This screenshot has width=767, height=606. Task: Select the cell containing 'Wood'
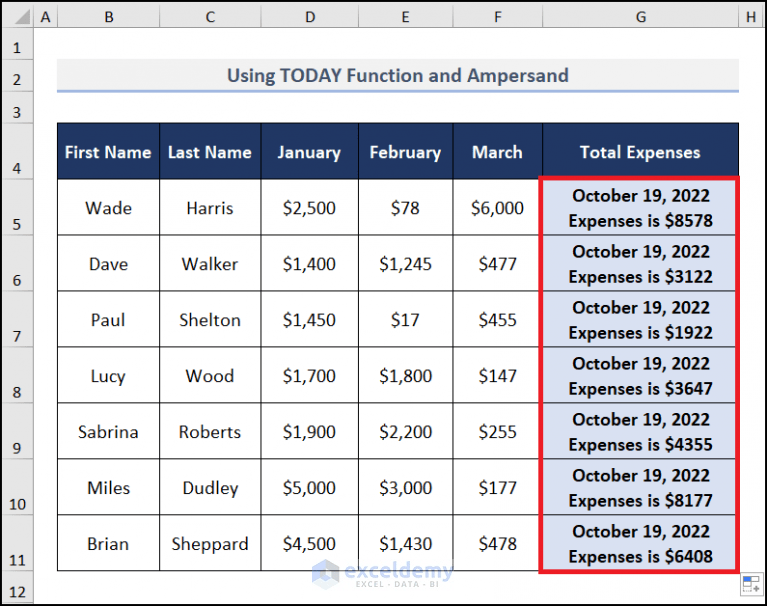[210, 375]
